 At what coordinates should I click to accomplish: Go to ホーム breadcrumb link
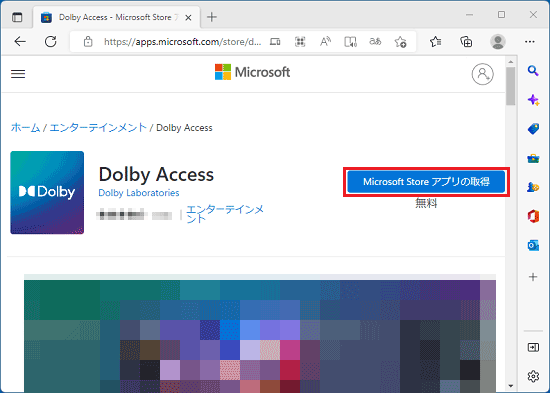25,128
